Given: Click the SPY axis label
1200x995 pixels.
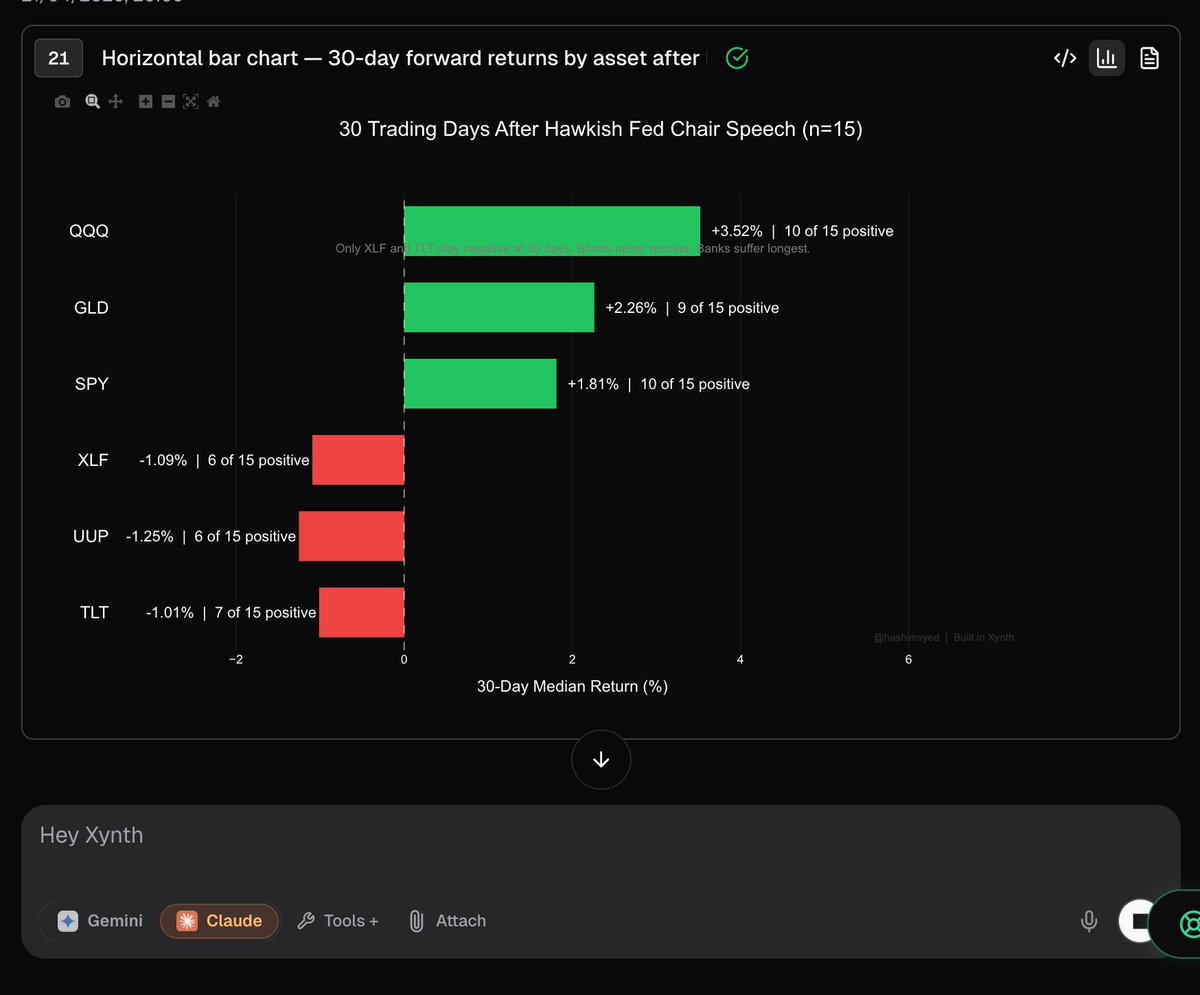Looking at the screenshot, I should tap(91, 384).
